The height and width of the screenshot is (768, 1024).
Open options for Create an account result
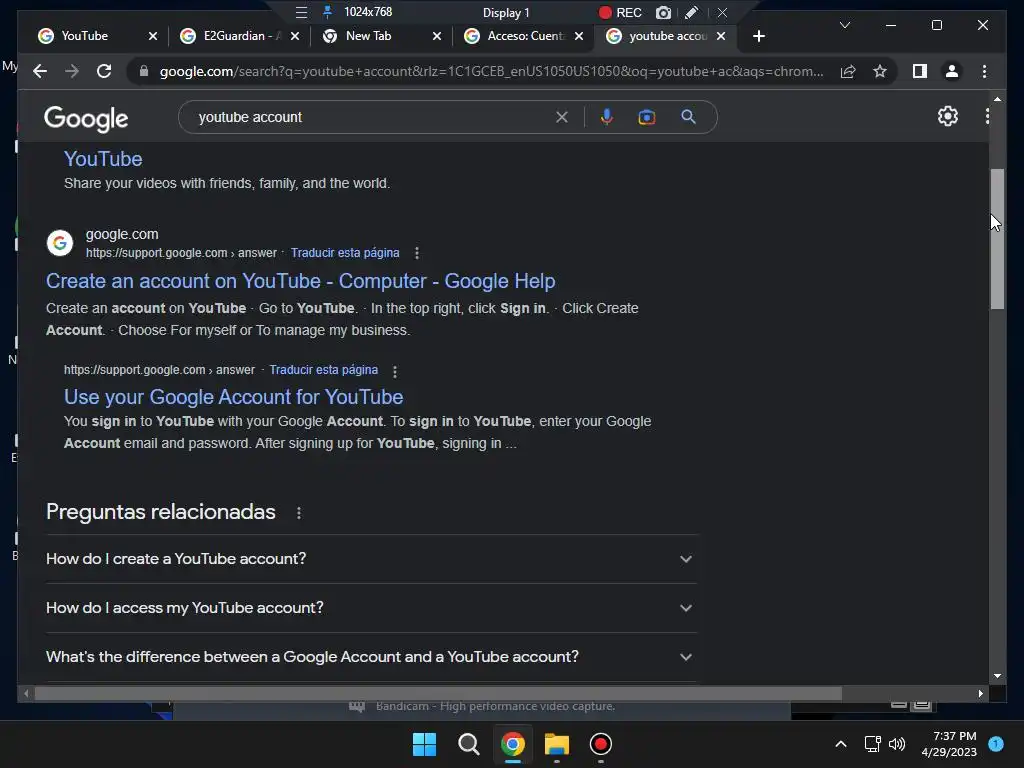coord(417,253)
